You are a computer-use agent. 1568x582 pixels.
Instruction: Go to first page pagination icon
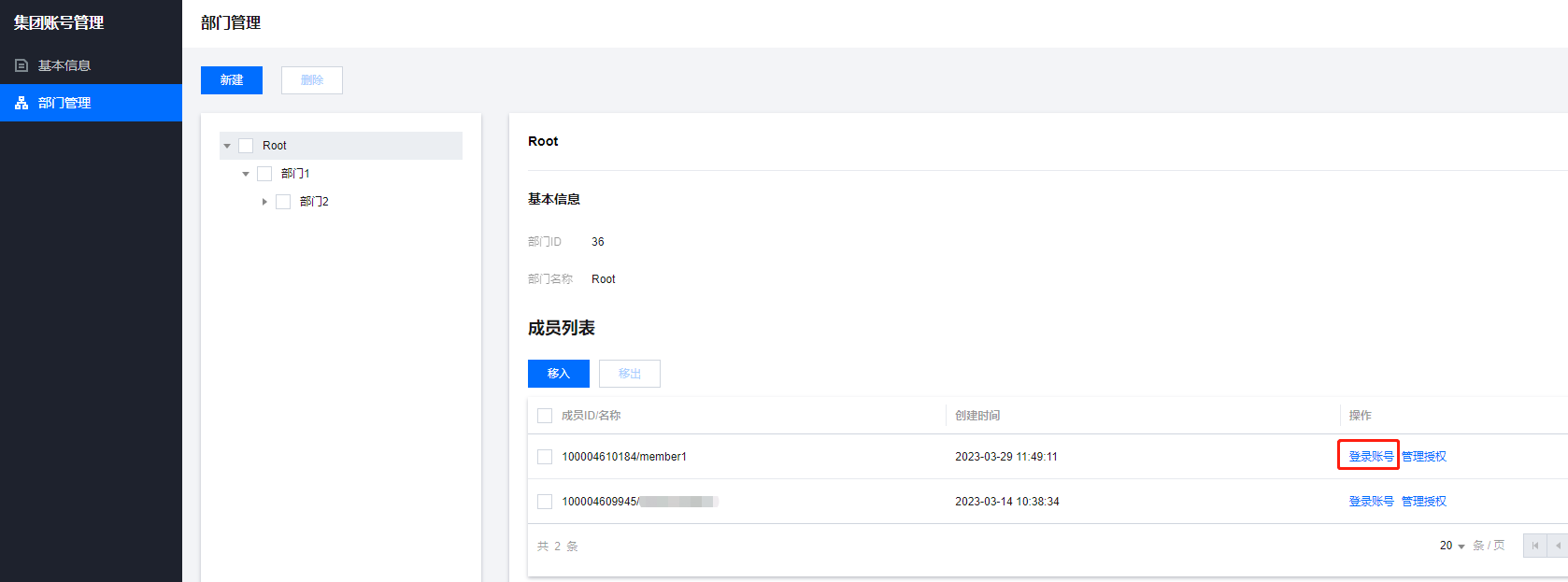(x=1534, y=546)
